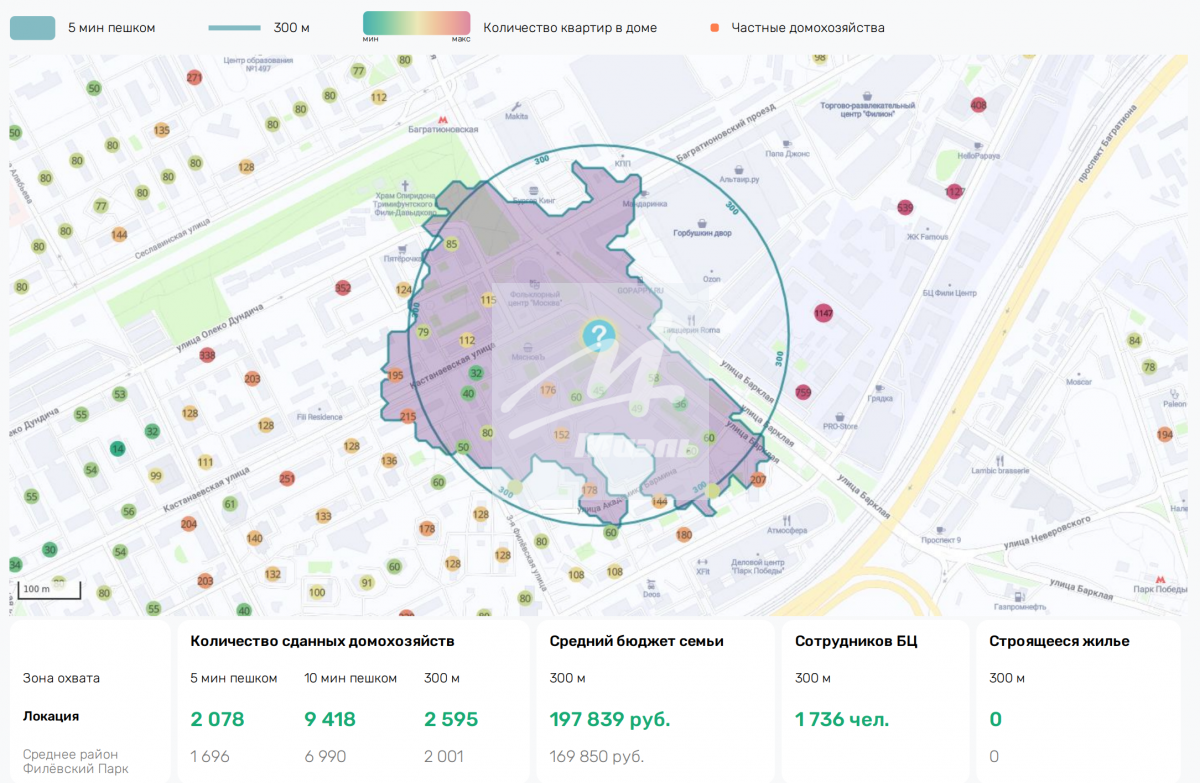The height and width of the screenshot is (783, 1200).
Task: Click the Газпромнефть gas station icon
Action: 1019,595
